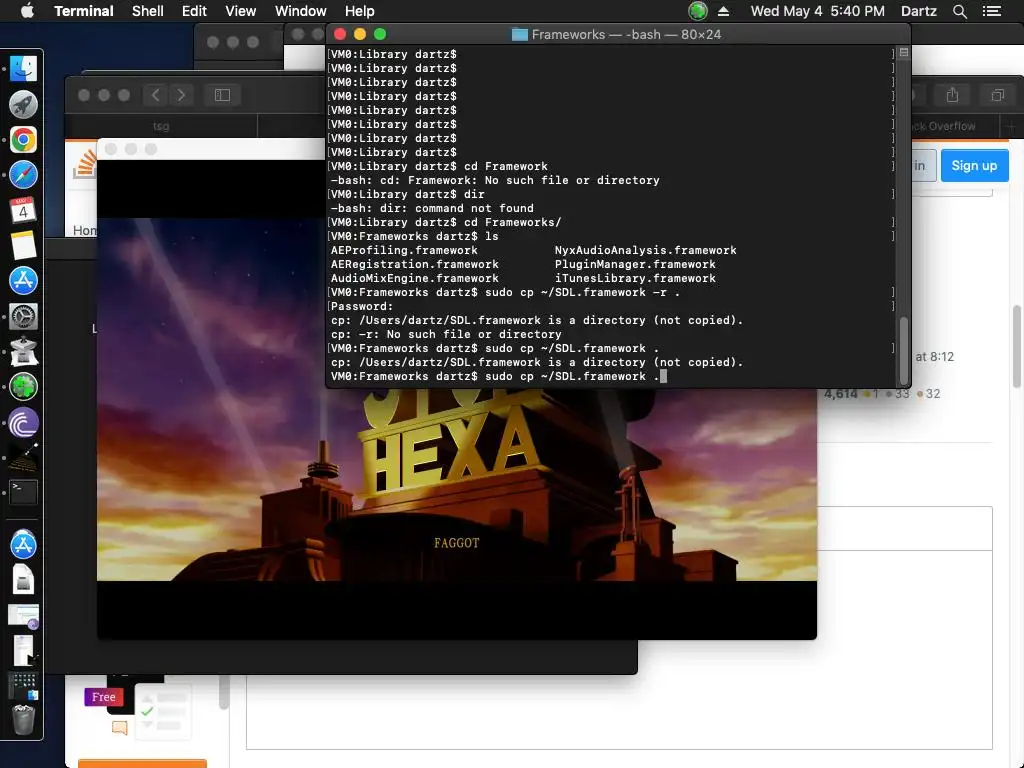The image size is (1024, 768).
Task: Click NyxAudioAnalysis.framework in Terminal listing
Action: 645,250
